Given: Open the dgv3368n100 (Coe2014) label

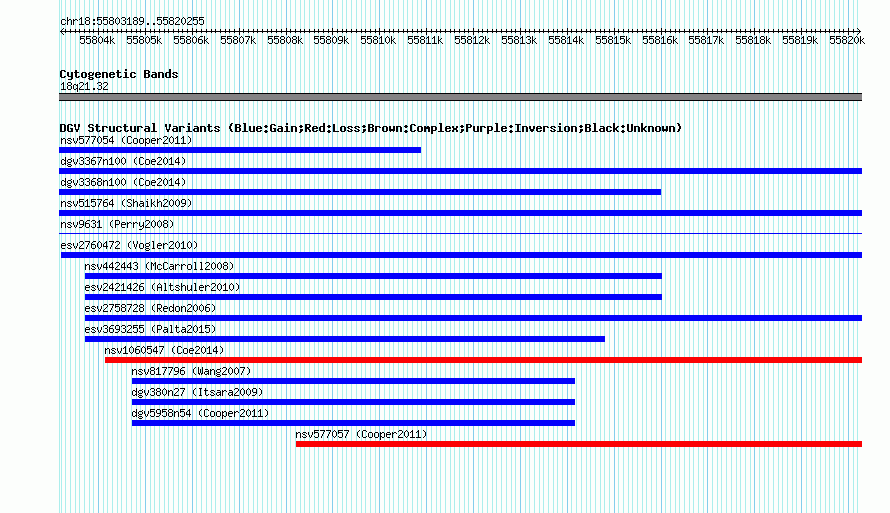Looking at the screenshot, I should (123, 182).
